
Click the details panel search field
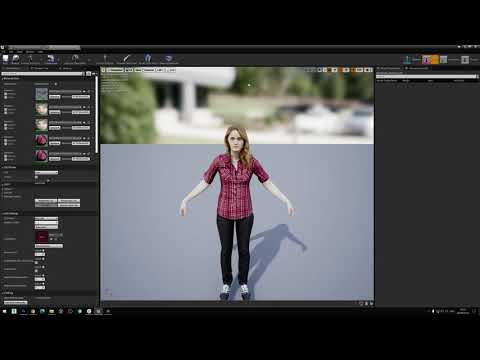[x=43, y=73]
